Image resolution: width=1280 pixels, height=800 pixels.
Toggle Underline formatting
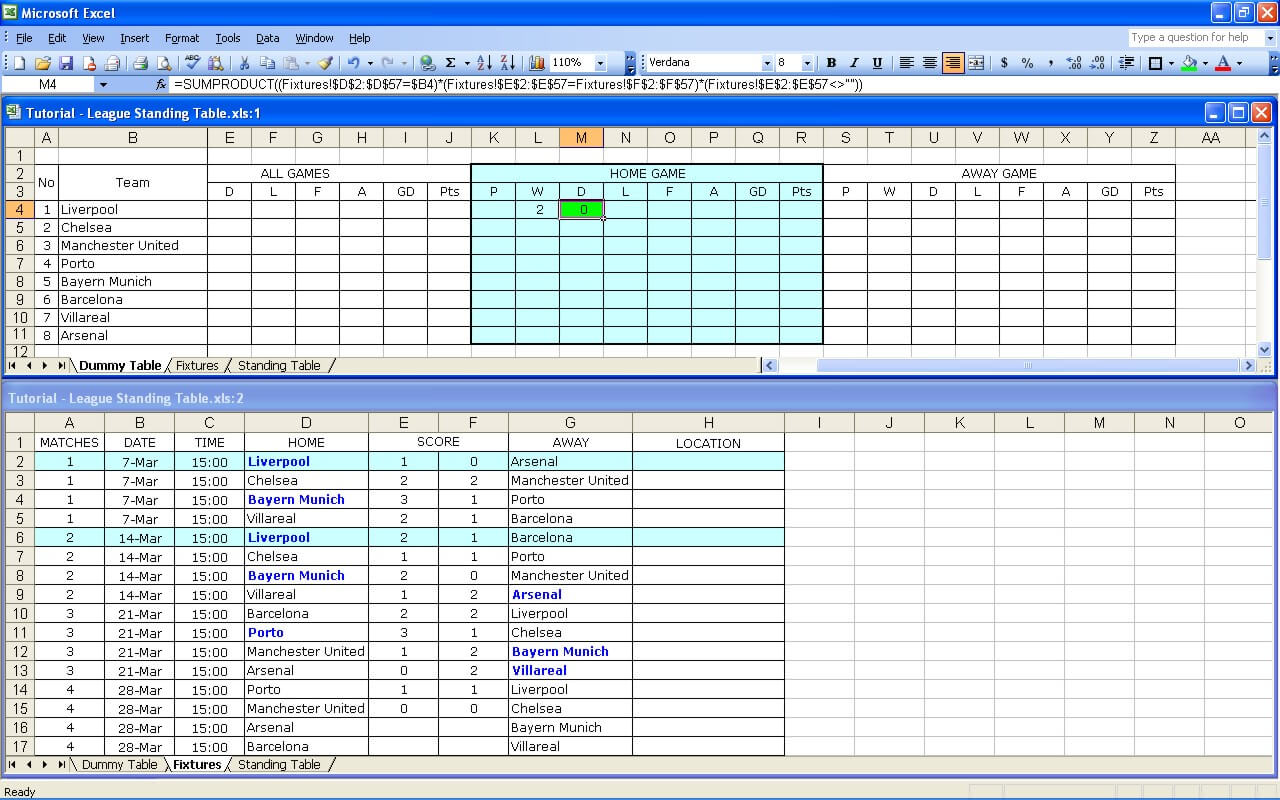click(x=877, y=63)
